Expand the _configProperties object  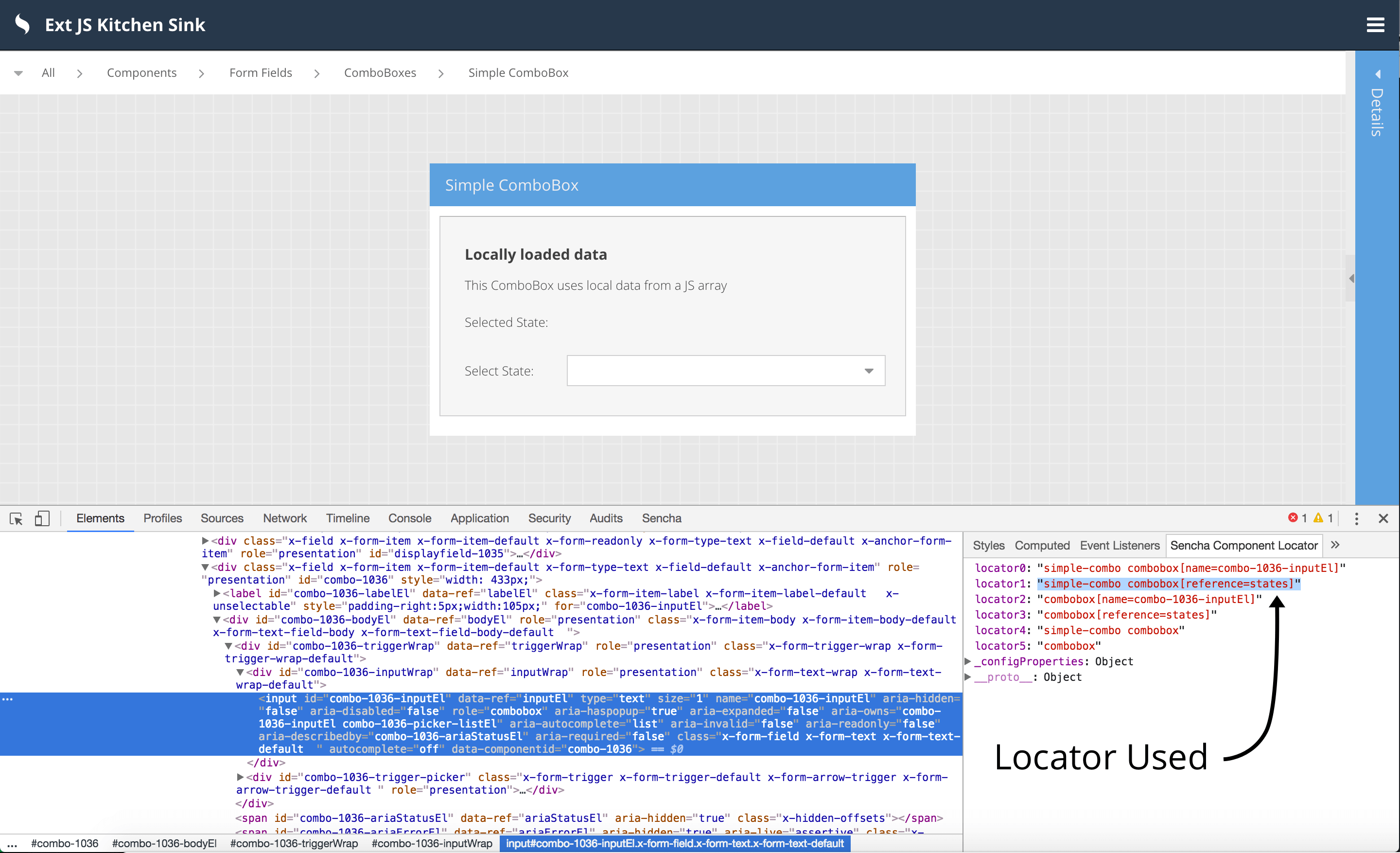pos(968,661)
